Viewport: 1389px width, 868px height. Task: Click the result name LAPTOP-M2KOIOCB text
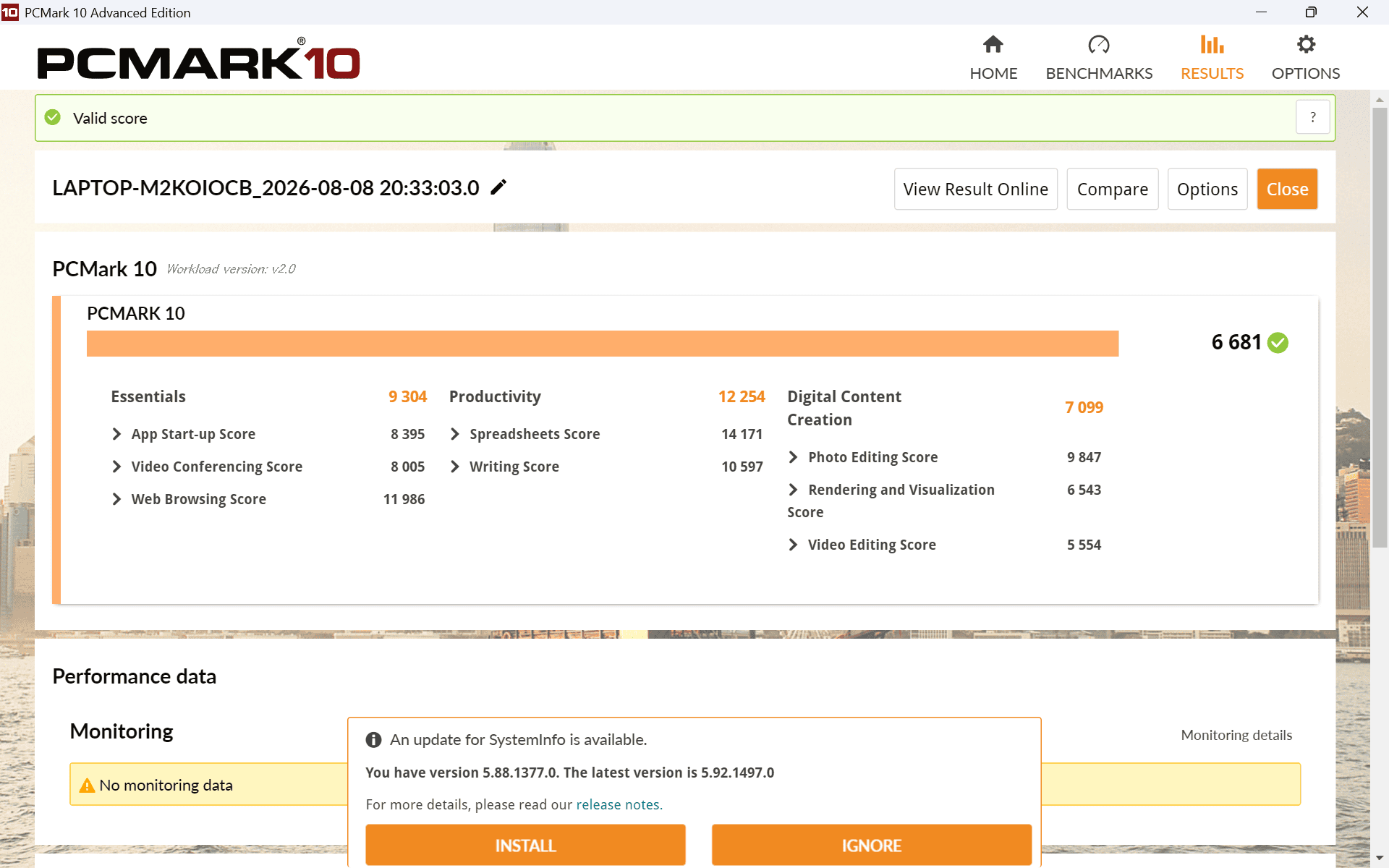click(x=266, y=187)
